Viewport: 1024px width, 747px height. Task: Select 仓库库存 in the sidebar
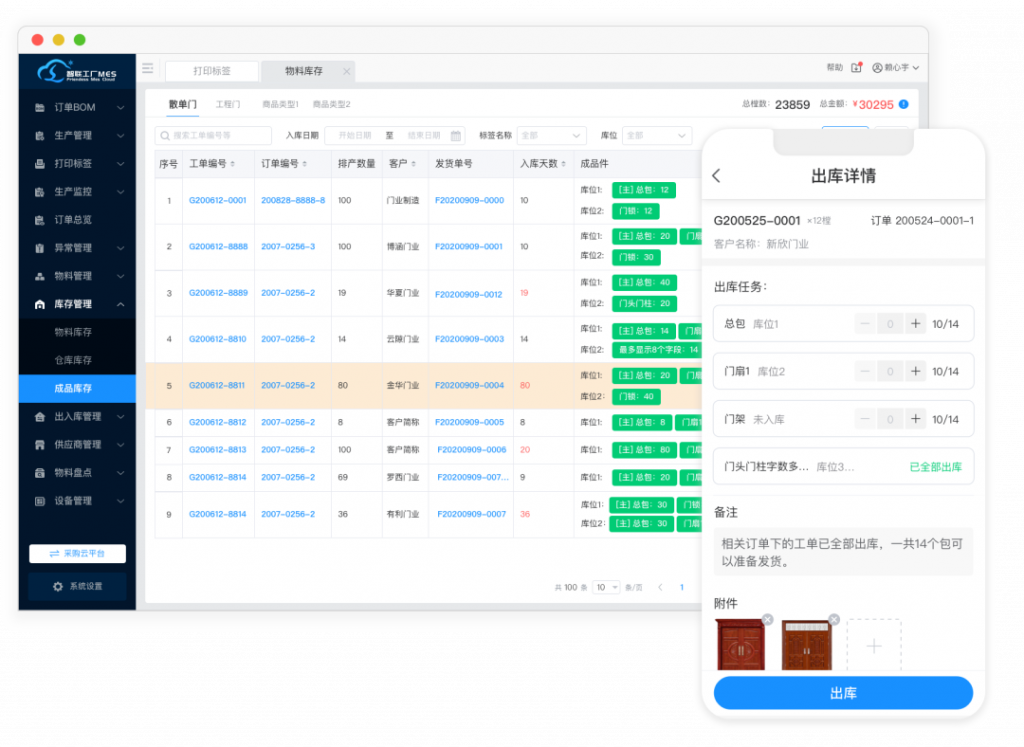pyautogui.click(x=73, y=359)
